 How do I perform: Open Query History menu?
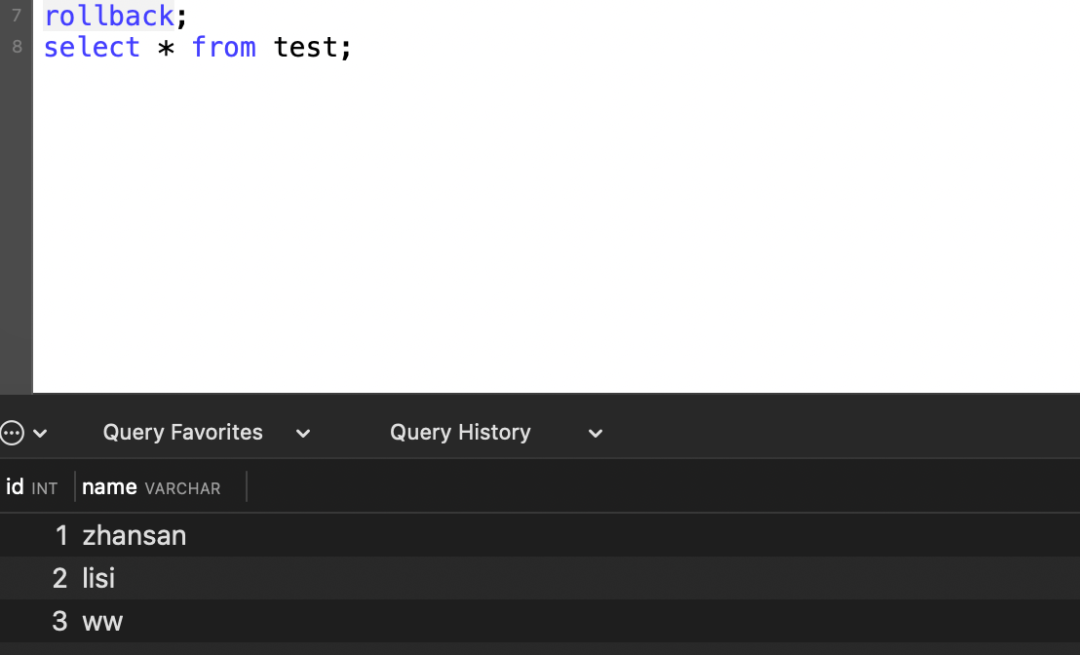pos(460,432)
